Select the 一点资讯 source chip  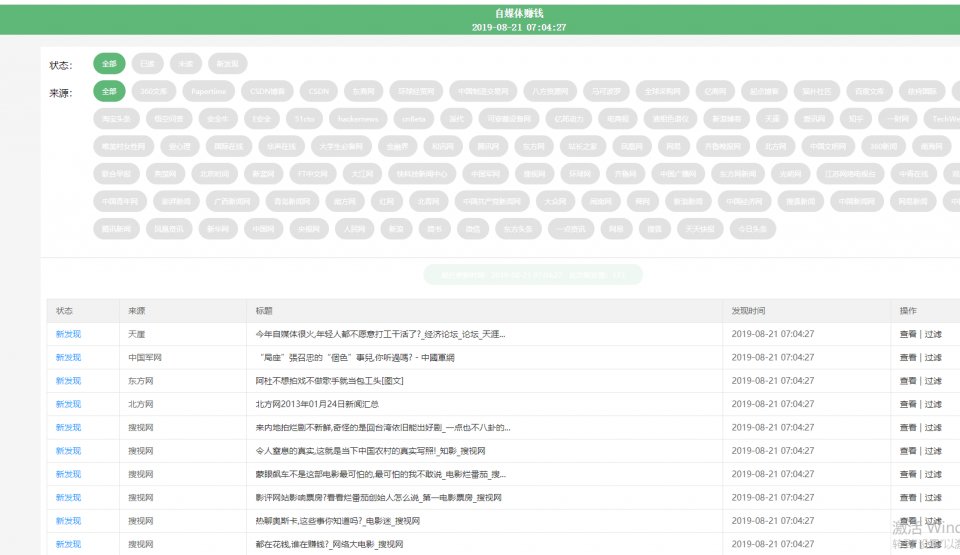pyautogui.click(x=571, y=229)
